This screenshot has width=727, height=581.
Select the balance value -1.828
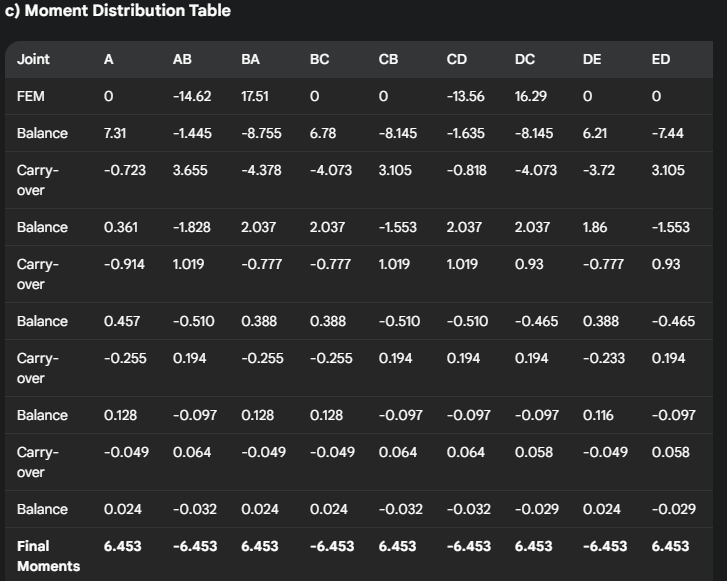[192, 227]
